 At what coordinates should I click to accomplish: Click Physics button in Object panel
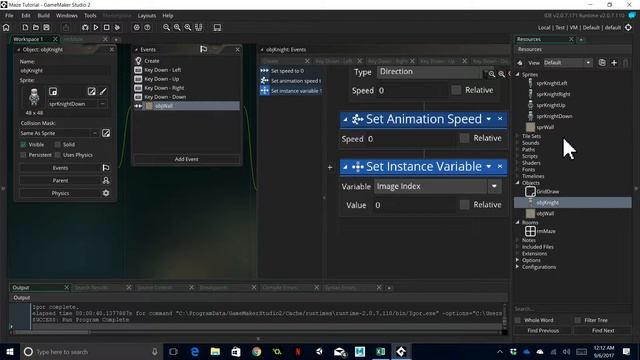pyautogui.click(x=60, y=193)
